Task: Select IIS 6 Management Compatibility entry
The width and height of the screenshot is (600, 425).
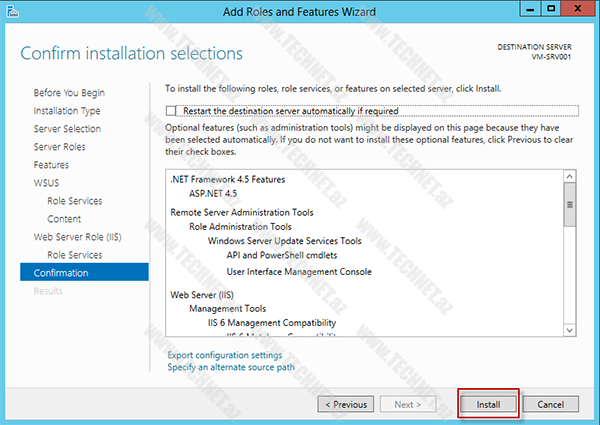Action: [272, 323]
